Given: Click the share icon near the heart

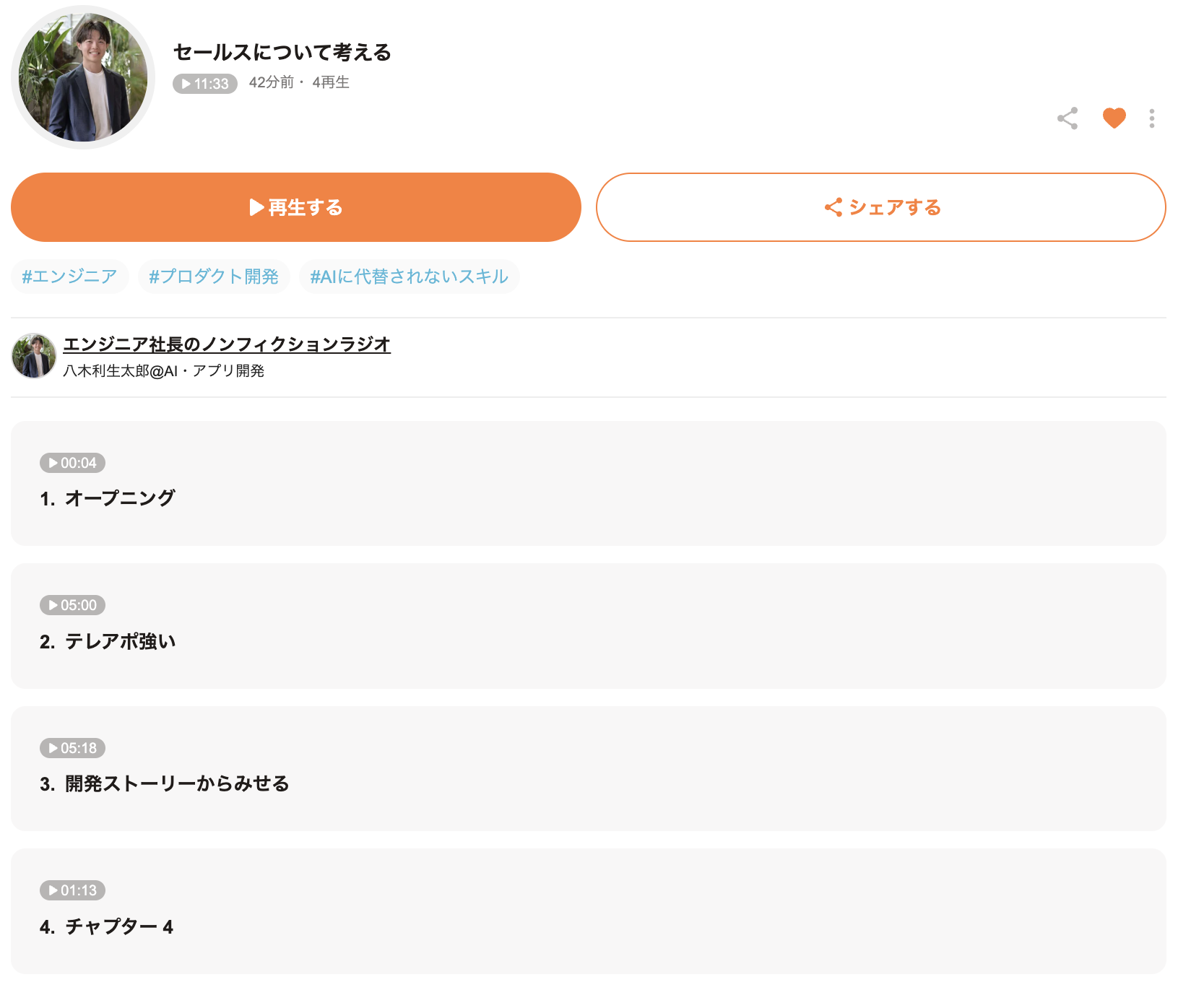Looking at the screenshot, I should point(1067,118).
